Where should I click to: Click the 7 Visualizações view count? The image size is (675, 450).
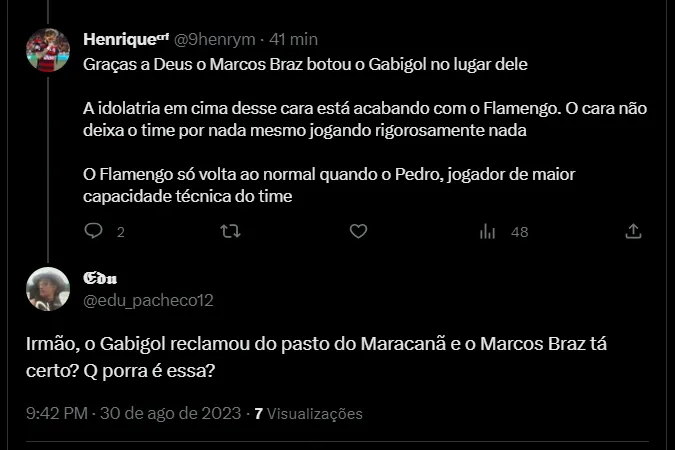tap(309, 413)
